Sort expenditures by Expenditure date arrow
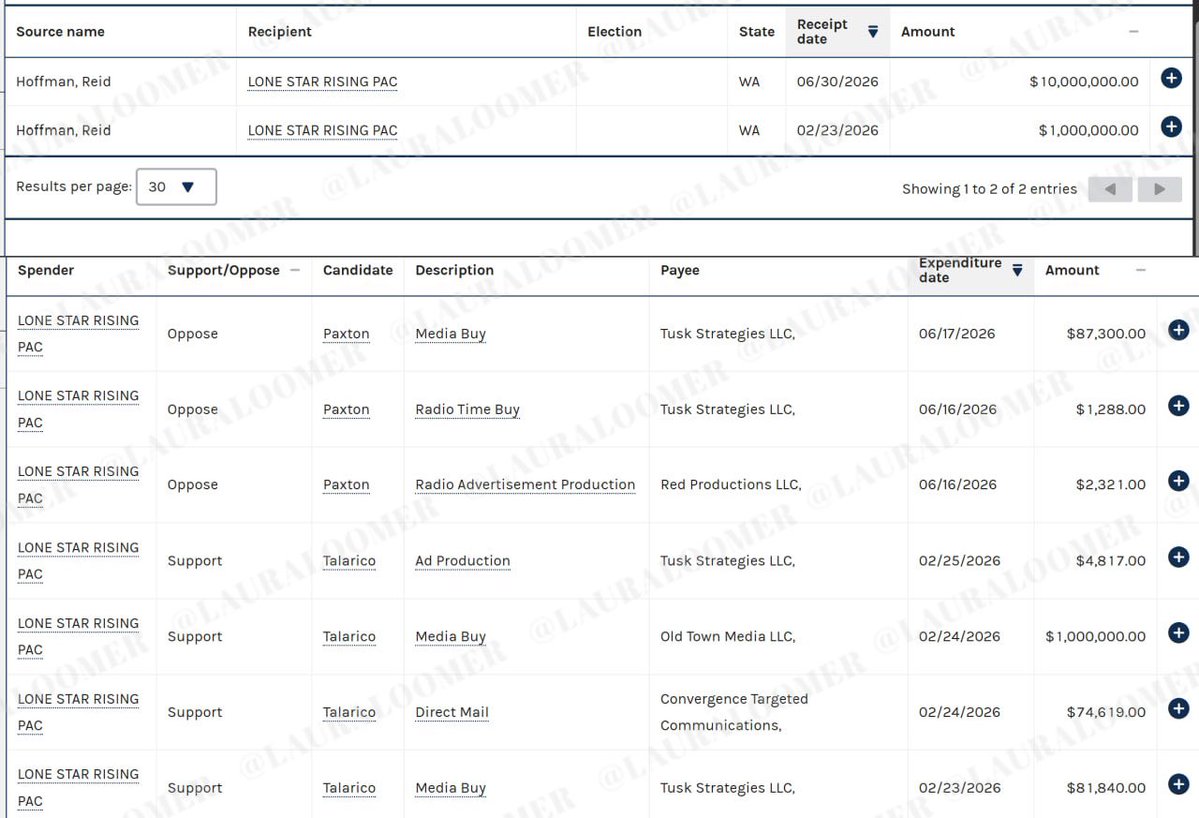Image resolution: width=1199 pixels, height=818 pixels. pyautogui.click(x=1017, y=271)
